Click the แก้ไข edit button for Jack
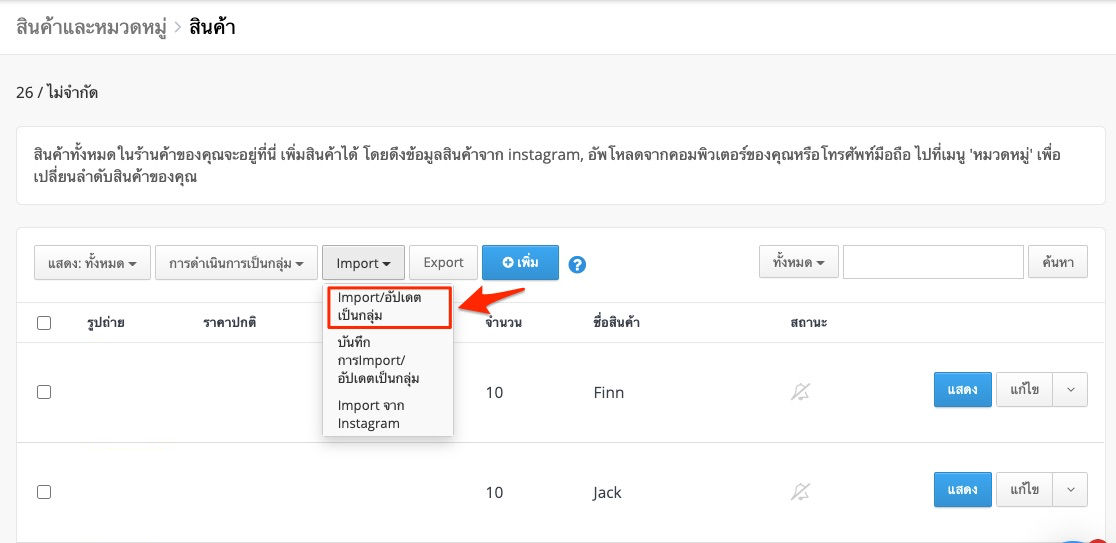 [x=1024, y=490]
